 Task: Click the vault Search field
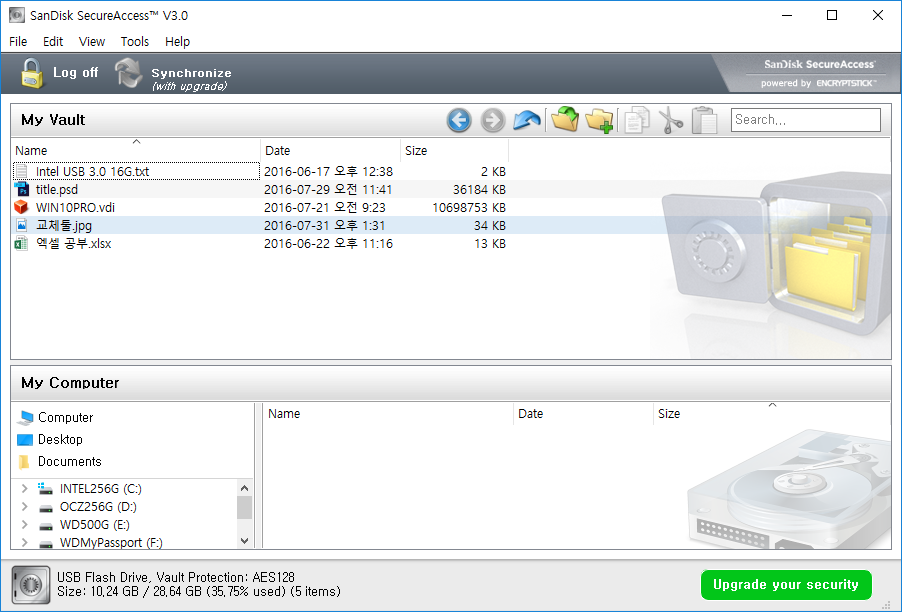click(805, 120)
